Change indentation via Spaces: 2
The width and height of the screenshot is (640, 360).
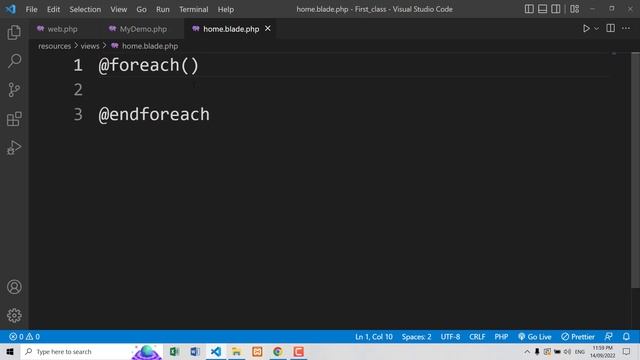click(x=416, y=337)
